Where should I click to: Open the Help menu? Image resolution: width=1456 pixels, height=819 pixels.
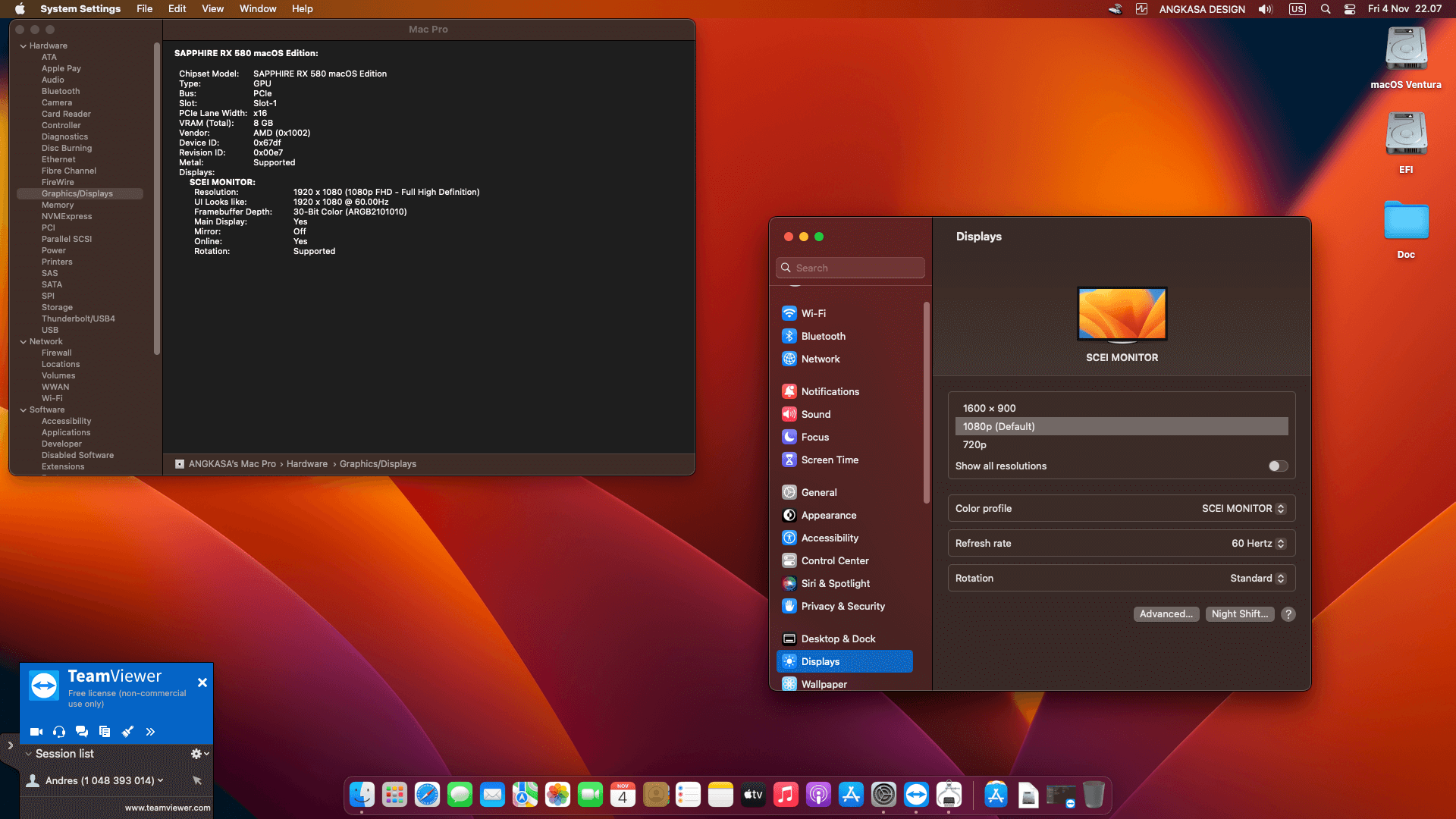(x=302, y=9)
